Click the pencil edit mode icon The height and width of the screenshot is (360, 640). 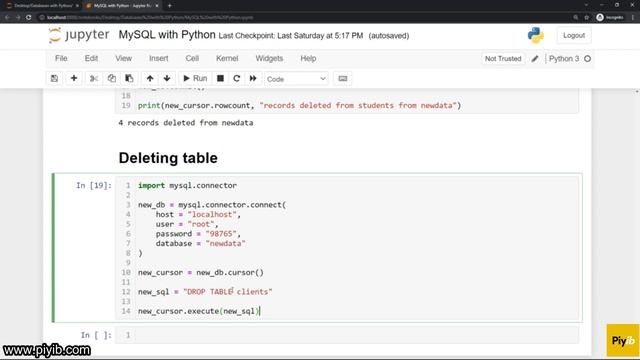tap(535, 59)
